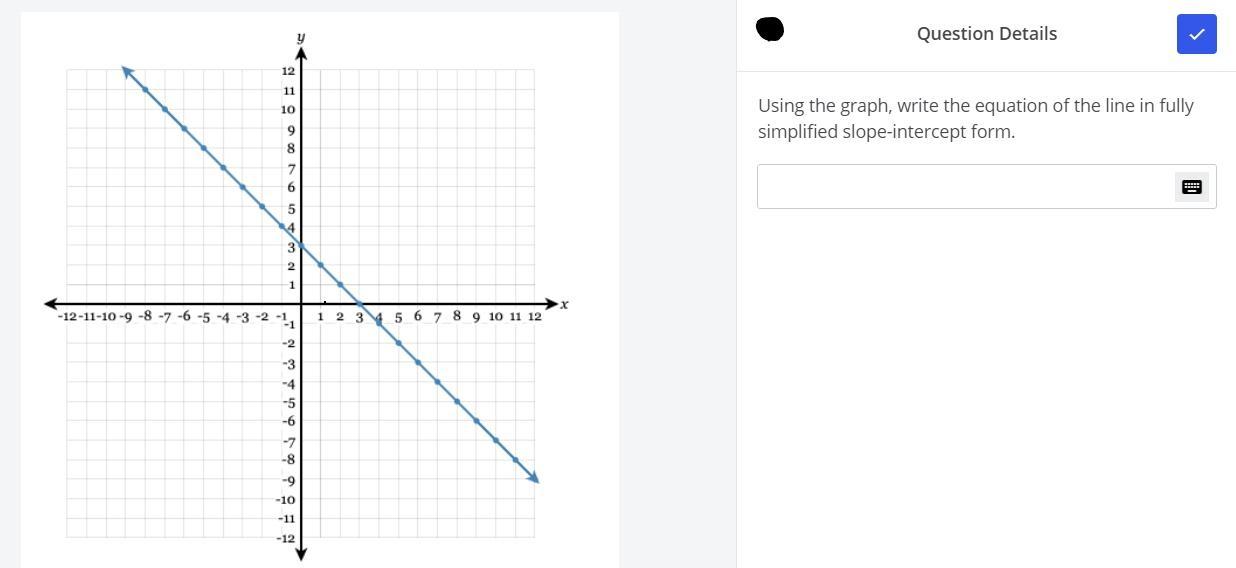Click the 12 tick label on the y-axis
The height and width of the screenshot is (568, 1236).
click(288, 71)
